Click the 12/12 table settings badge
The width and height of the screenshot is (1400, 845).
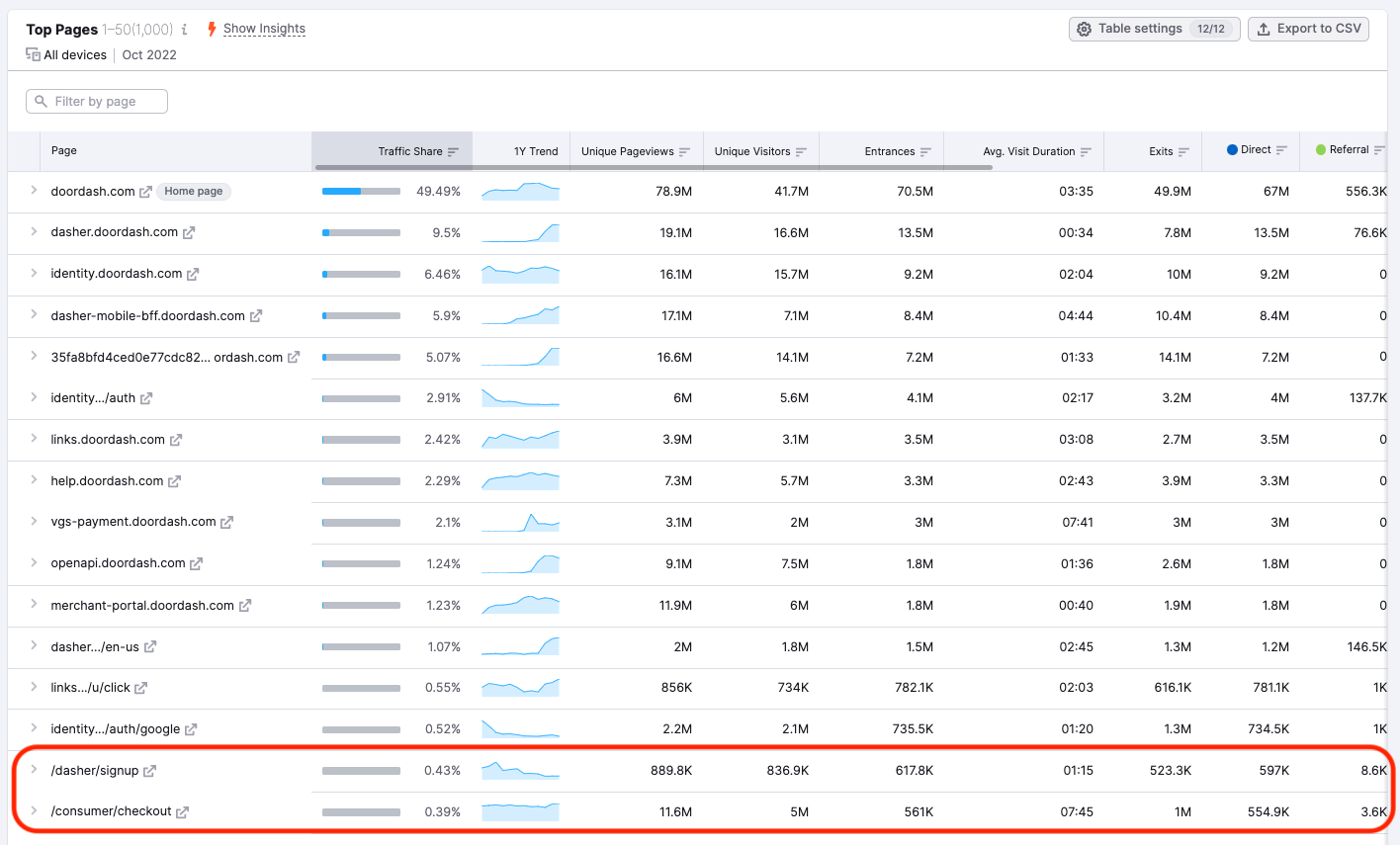(1211, 30)
